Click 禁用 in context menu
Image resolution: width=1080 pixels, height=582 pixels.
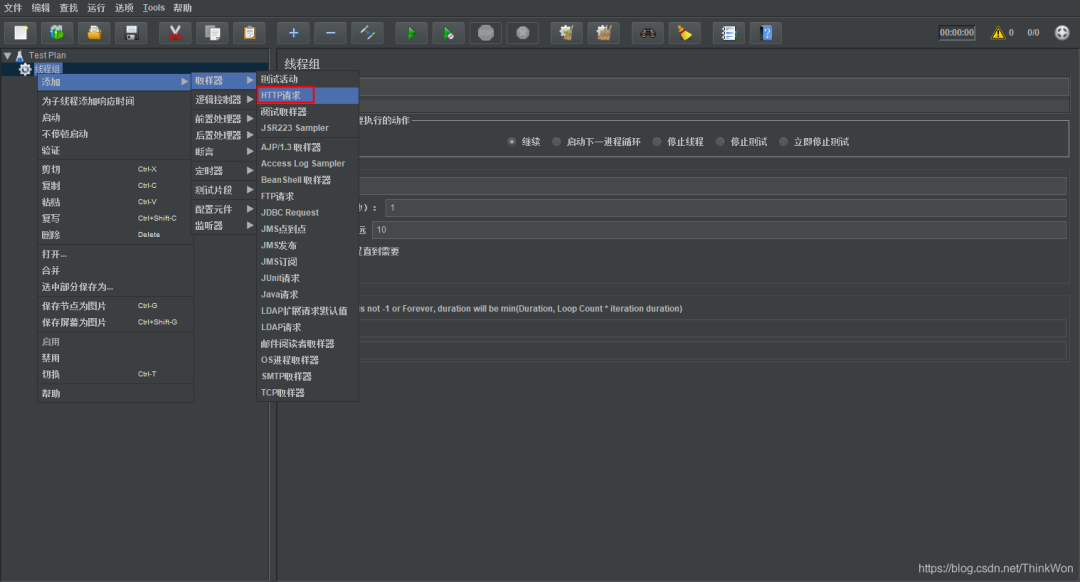pyautogui.click(x=115, y=358)
